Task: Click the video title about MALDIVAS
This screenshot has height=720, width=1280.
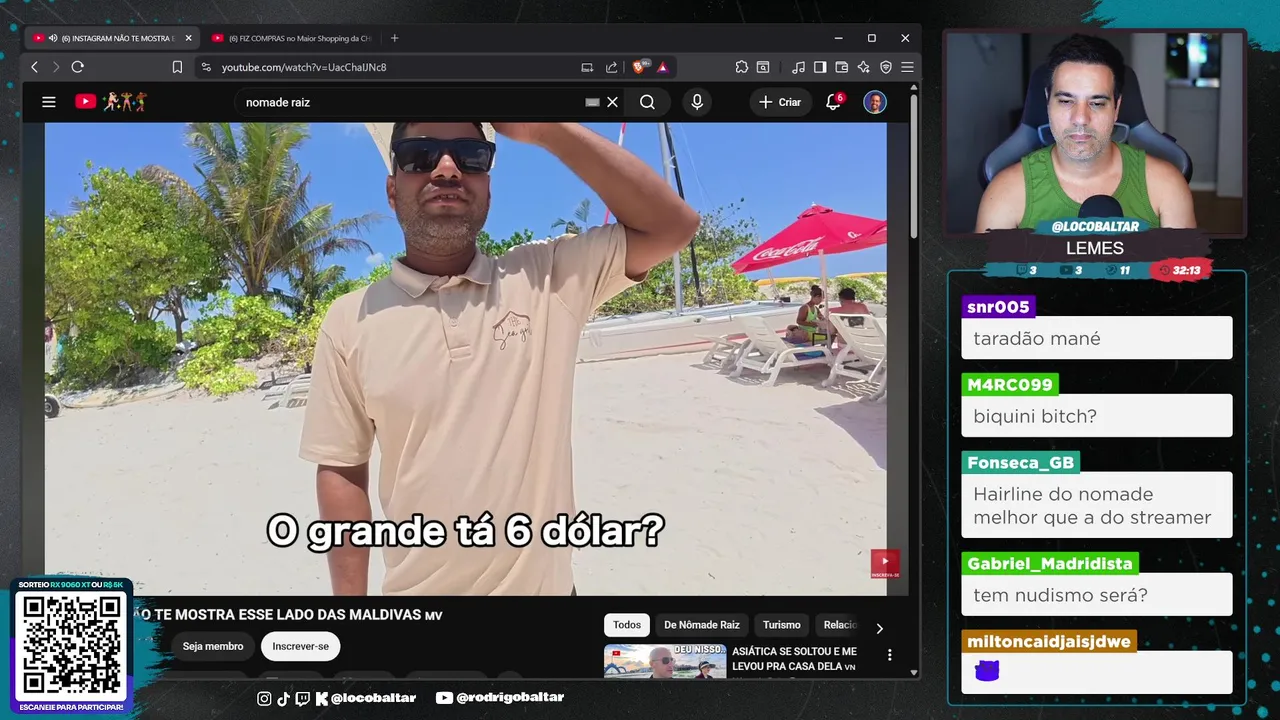Action: [290, 615]
